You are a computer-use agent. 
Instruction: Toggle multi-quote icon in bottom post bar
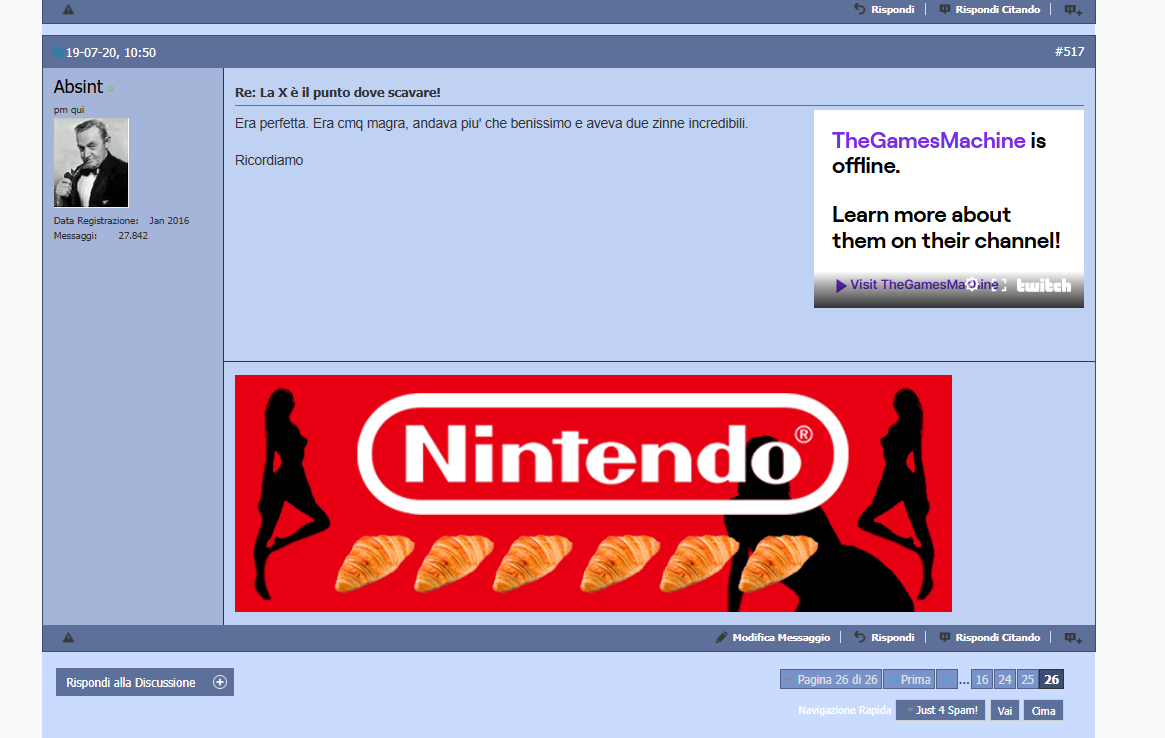click(1073, 638)
